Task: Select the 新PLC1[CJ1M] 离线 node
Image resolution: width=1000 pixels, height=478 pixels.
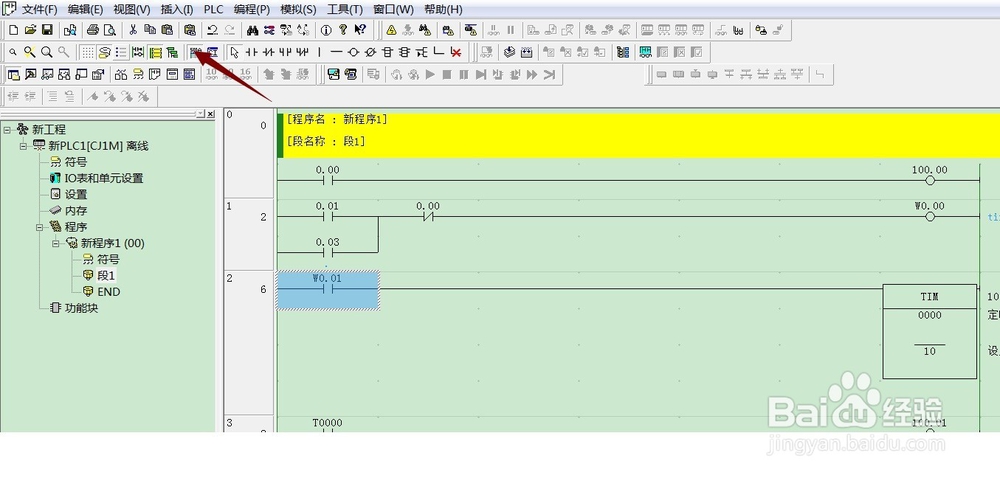Action: pyautogui.click(x=98, y=146)
